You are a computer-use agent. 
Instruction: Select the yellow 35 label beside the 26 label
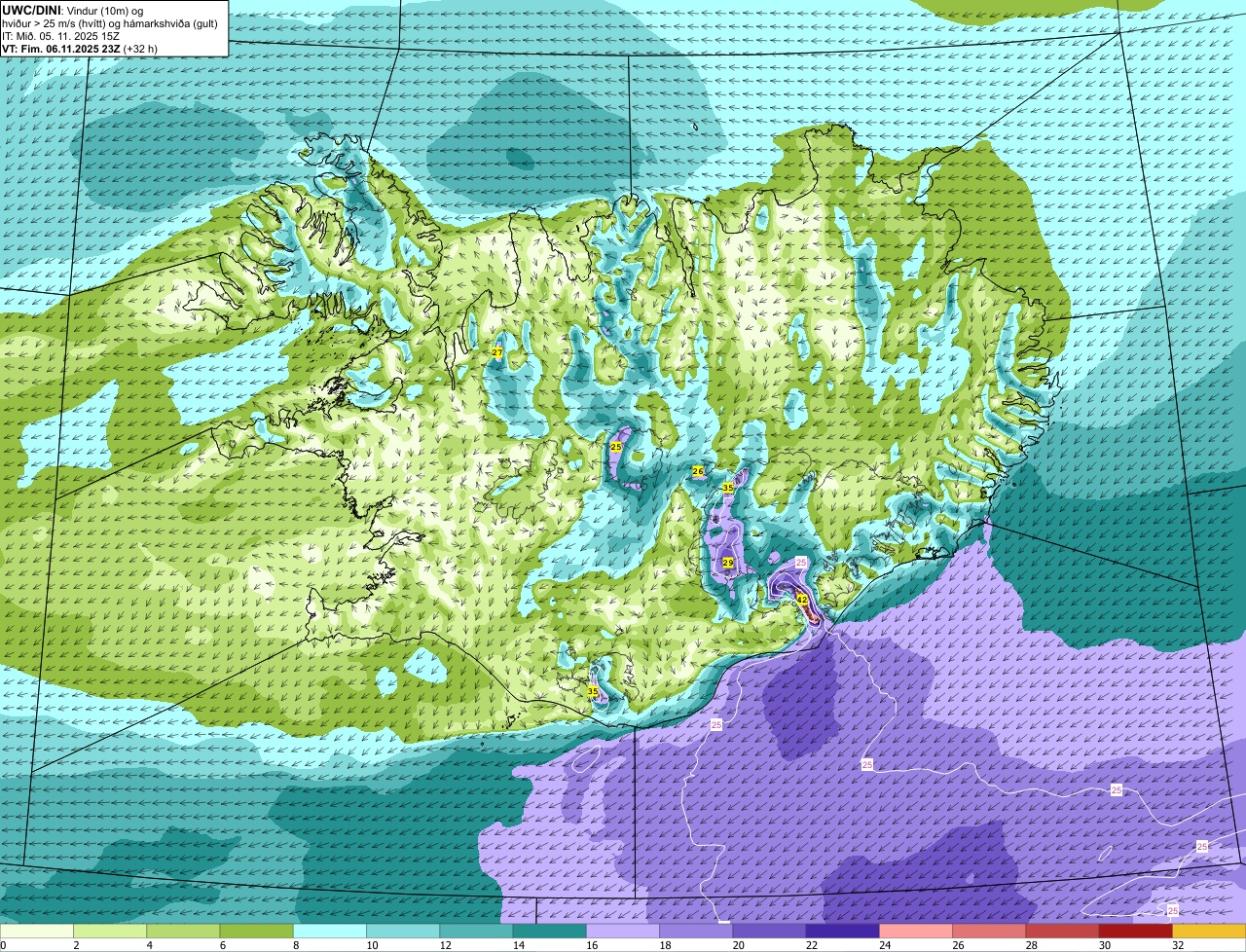coord(727,487)
